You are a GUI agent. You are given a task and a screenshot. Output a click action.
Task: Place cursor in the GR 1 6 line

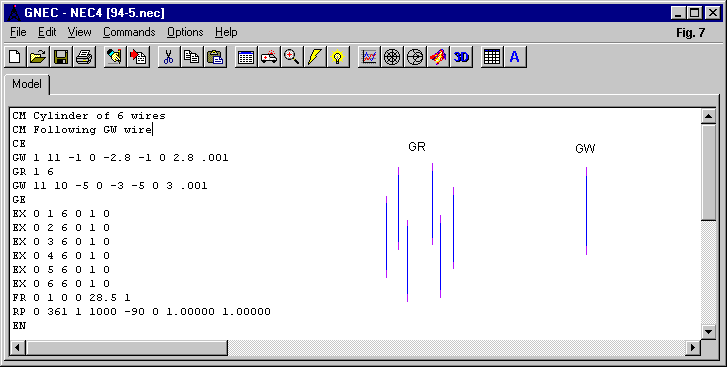33,172
